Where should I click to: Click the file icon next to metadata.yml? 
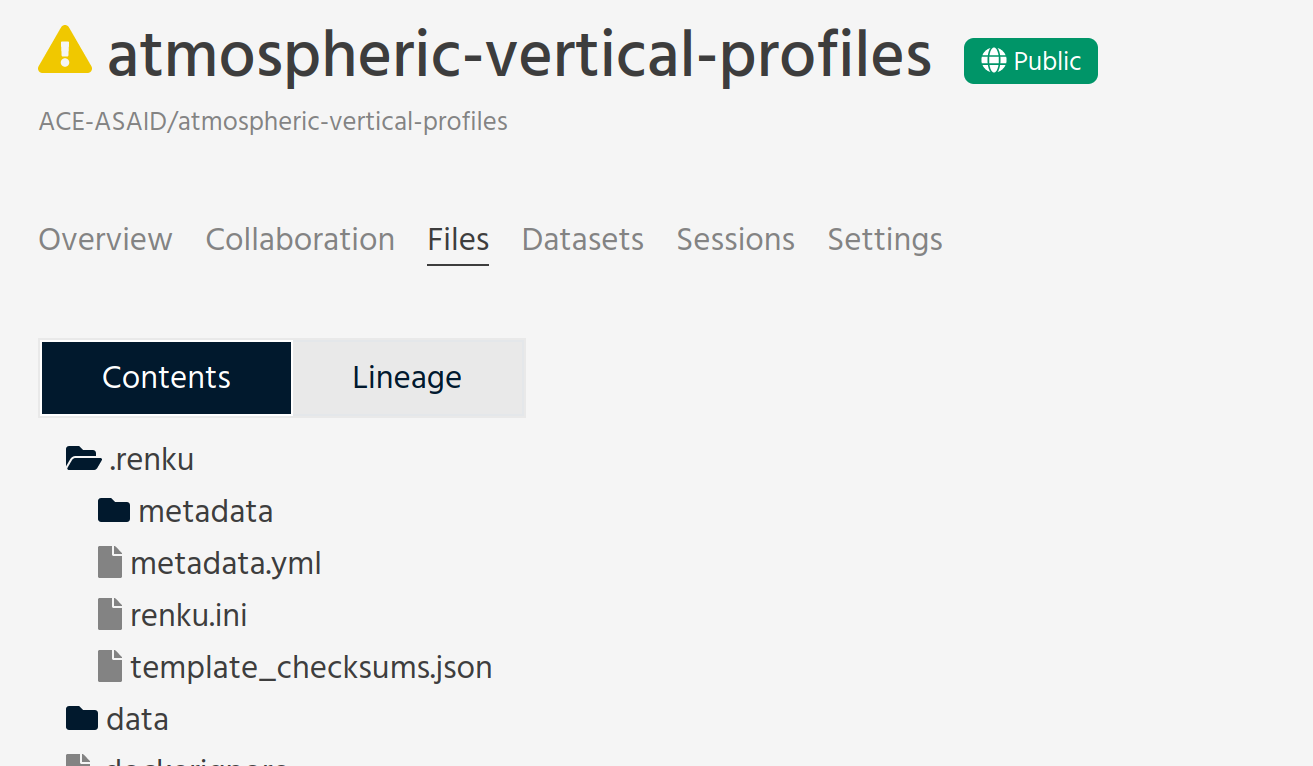(x=110, y=562)
